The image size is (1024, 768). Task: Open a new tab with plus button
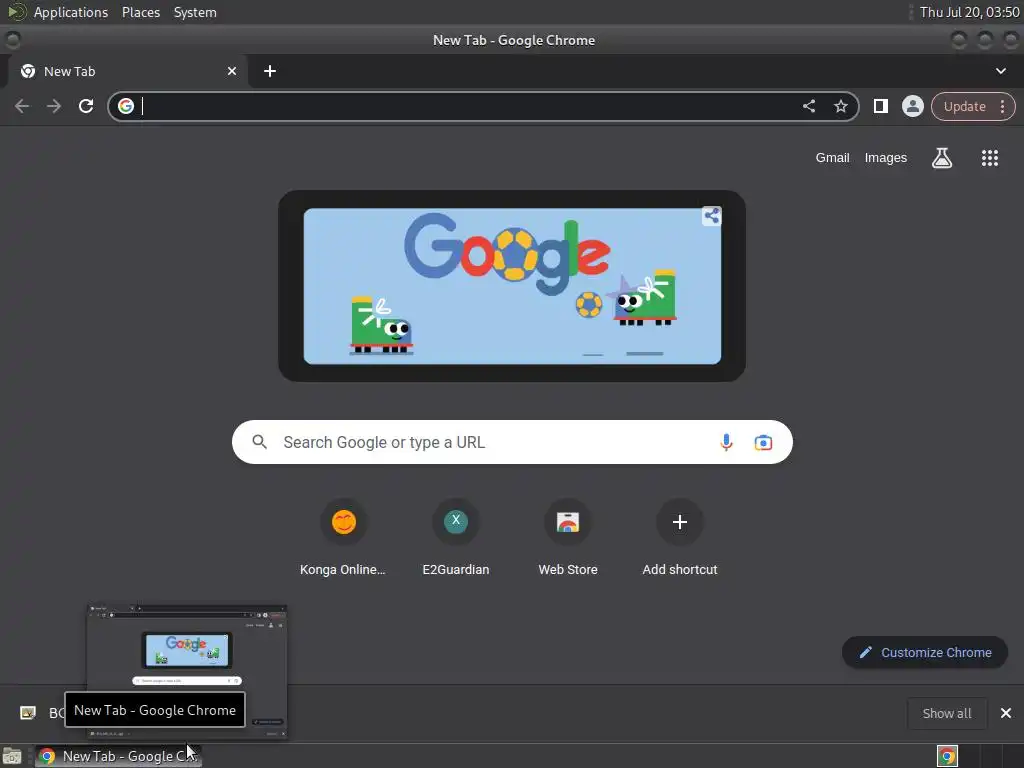(270, 71)
